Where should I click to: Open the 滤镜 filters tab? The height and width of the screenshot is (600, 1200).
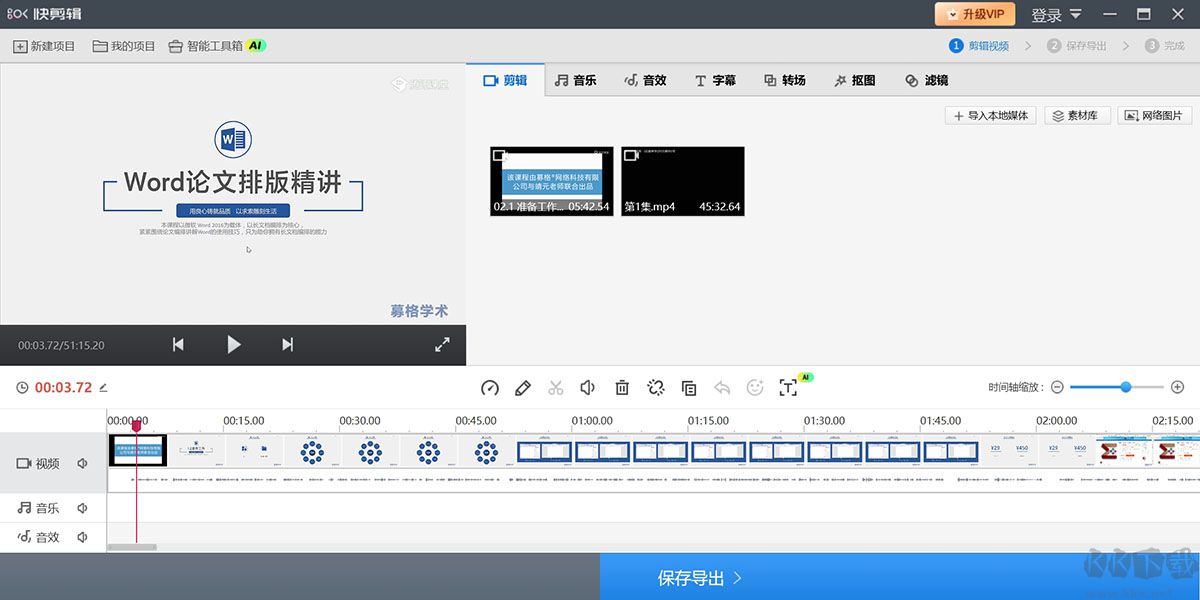(928, 81)
